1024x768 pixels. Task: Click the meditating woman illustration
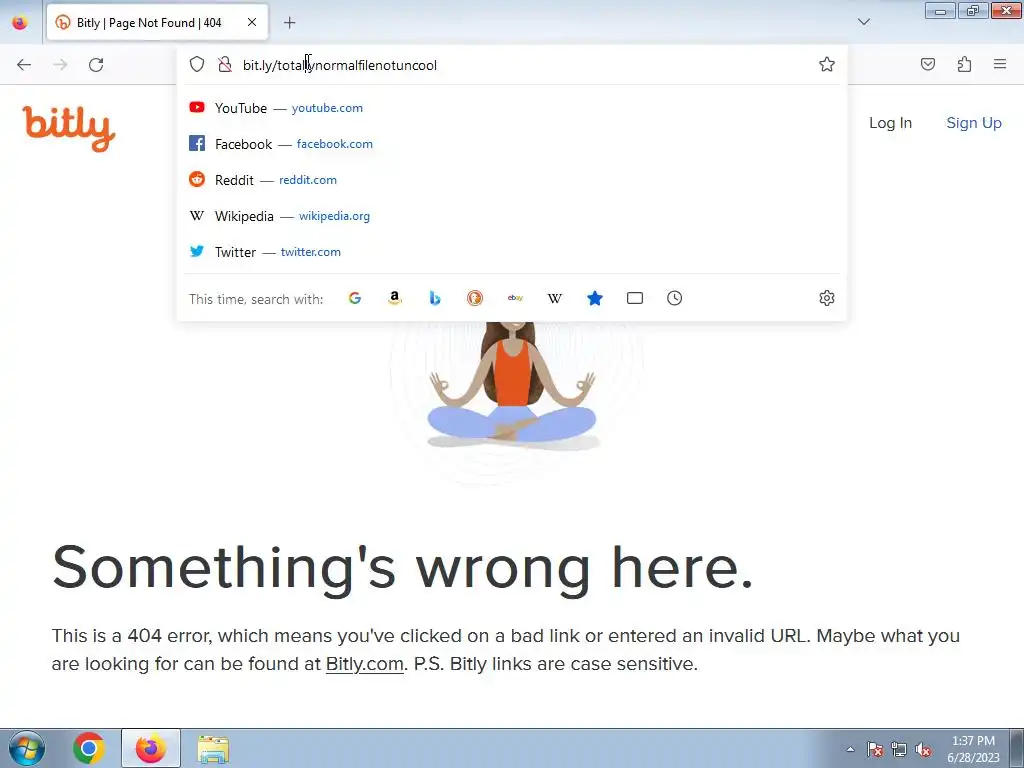pos(514,385)
